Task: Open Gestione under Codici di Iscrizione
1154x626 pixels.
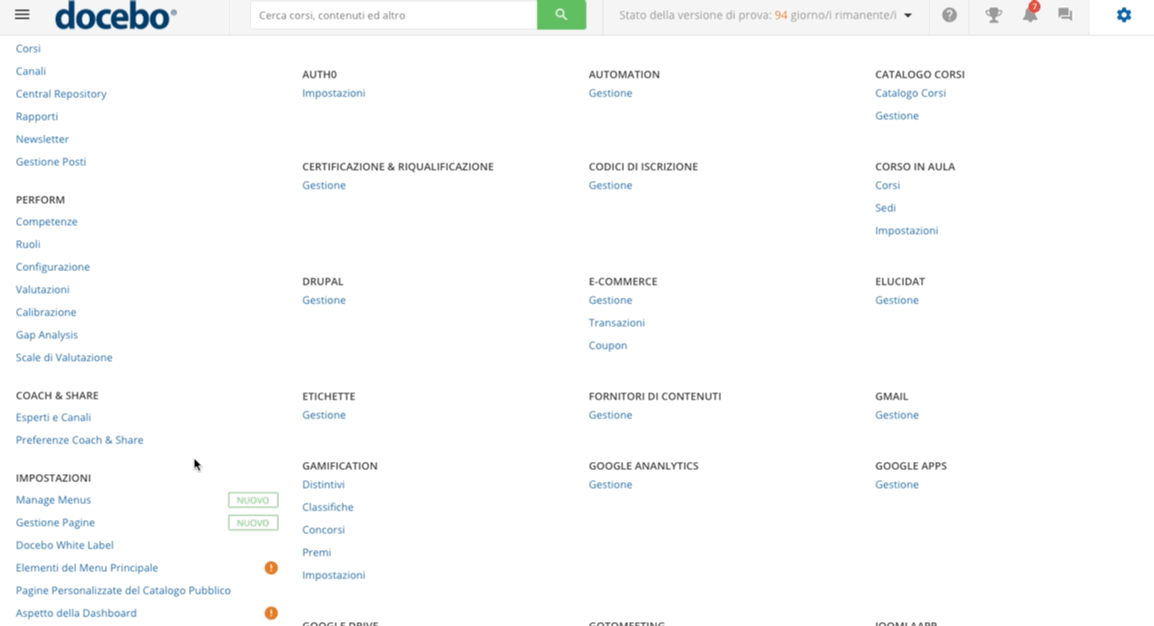Action: 610,185
